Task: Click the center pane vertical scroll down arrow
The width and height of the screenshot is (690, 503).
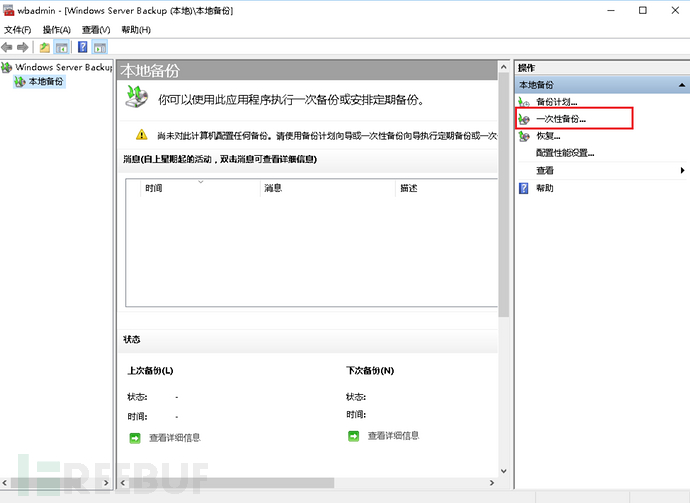Action: click(x=503, y=471)
